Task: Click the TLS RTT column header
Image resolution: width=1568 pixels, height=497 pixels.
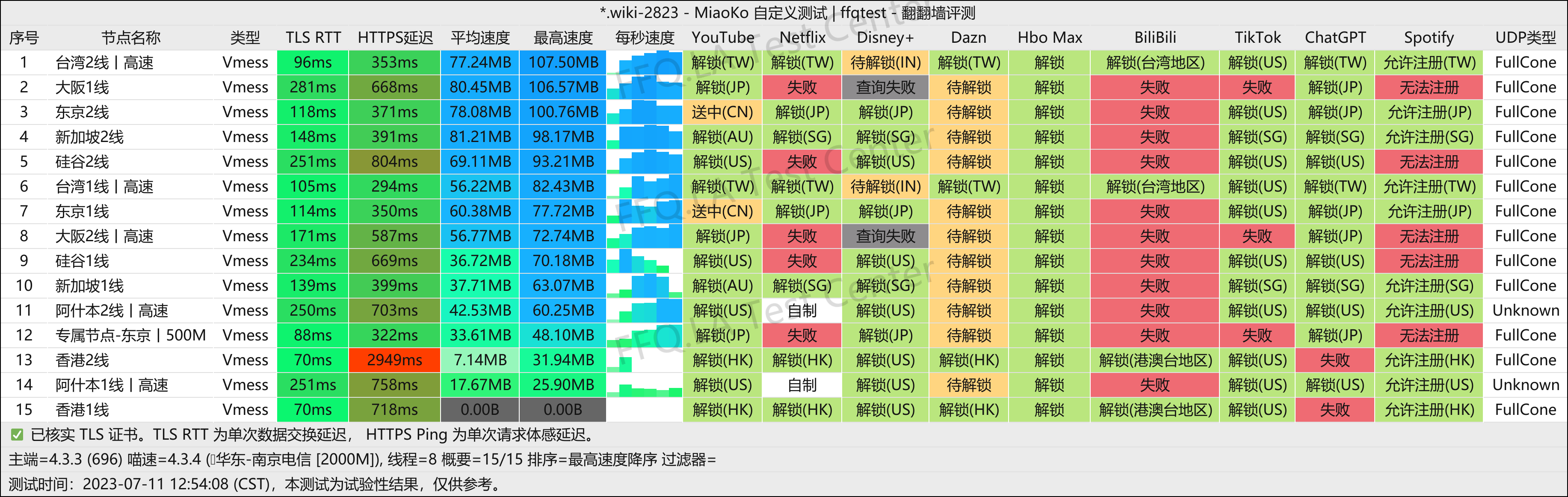Action: coord(313,38)
